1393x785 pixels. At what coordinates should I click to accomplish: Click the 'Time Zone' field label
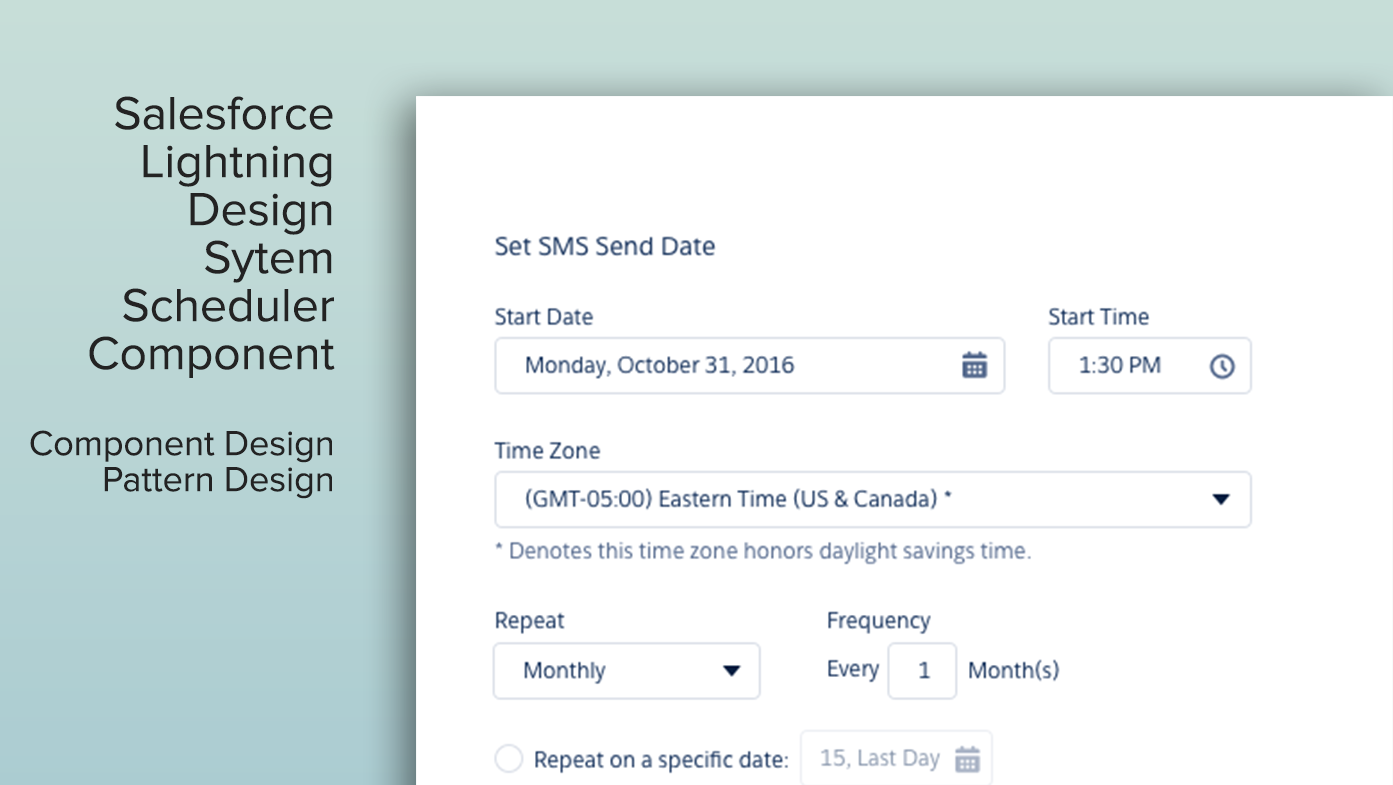[548, 451]
